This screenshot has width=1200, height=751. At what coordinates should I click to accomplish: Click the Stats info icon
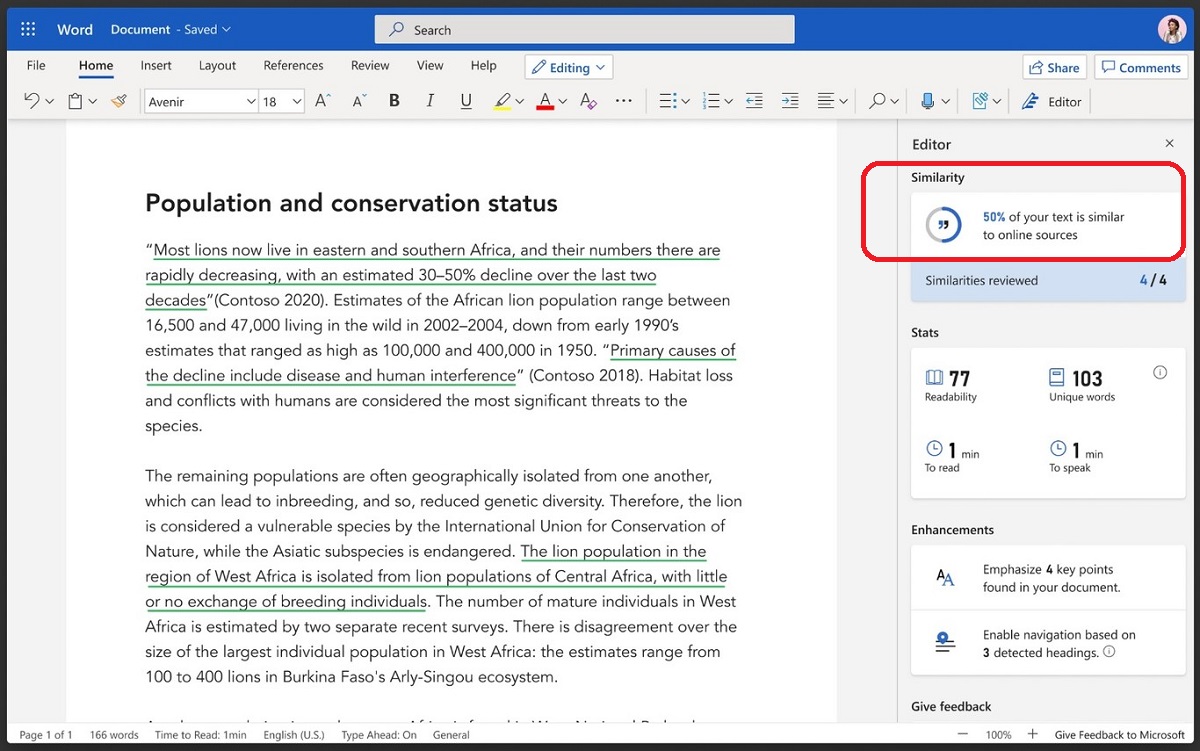click(1160, 372)
